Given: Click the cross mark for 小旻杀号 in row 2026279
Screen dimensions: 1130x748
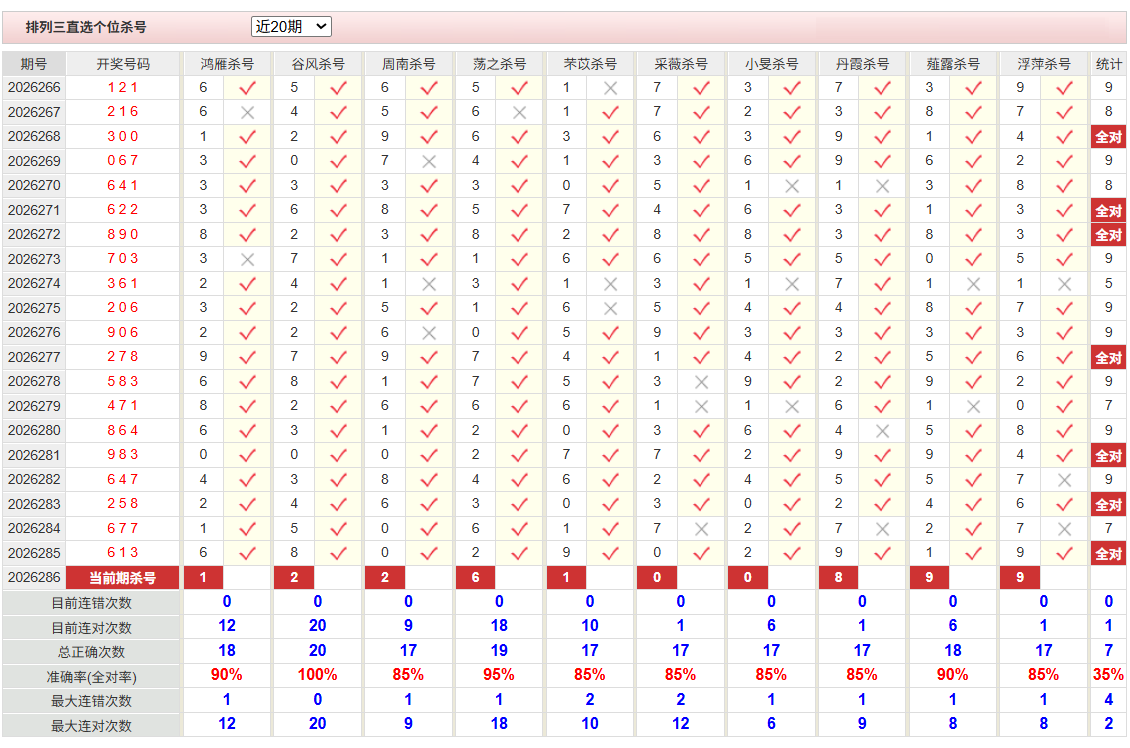Looking at the screenshot, I should [x=792, y=406].
